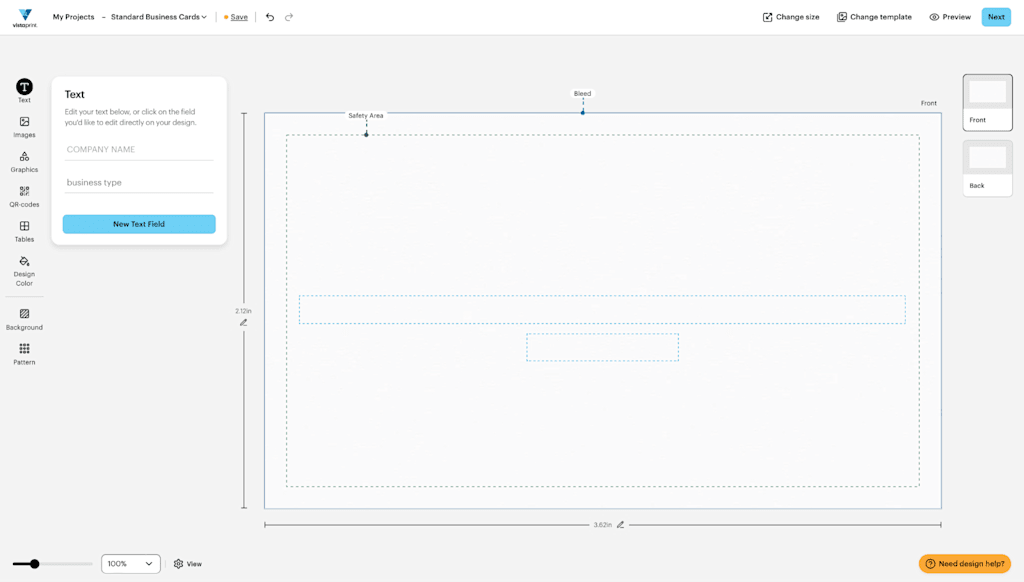Screen dimensions: 1024x582
Task: Select the Text tool in the sidebar
Action: point(23,89)
